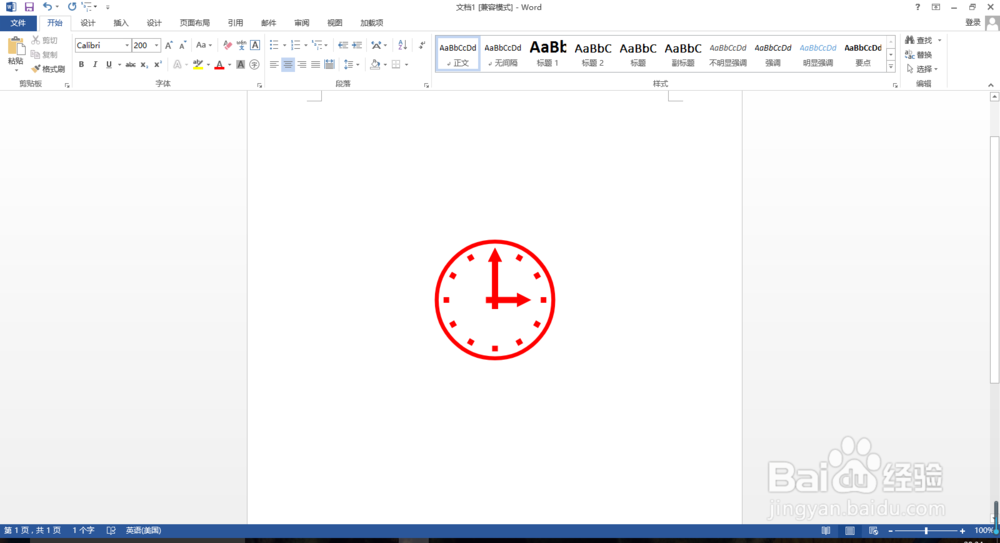
Task: Switch to Read Mode view icon
Action: [826, 531]
